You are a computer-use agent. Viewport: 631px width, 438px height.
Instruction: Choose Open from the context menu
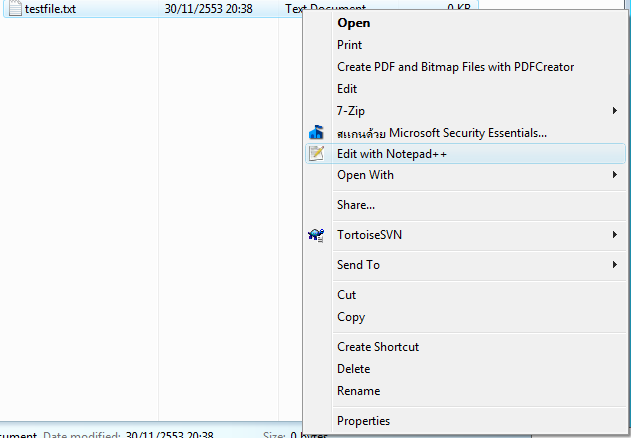click(353, 23)
